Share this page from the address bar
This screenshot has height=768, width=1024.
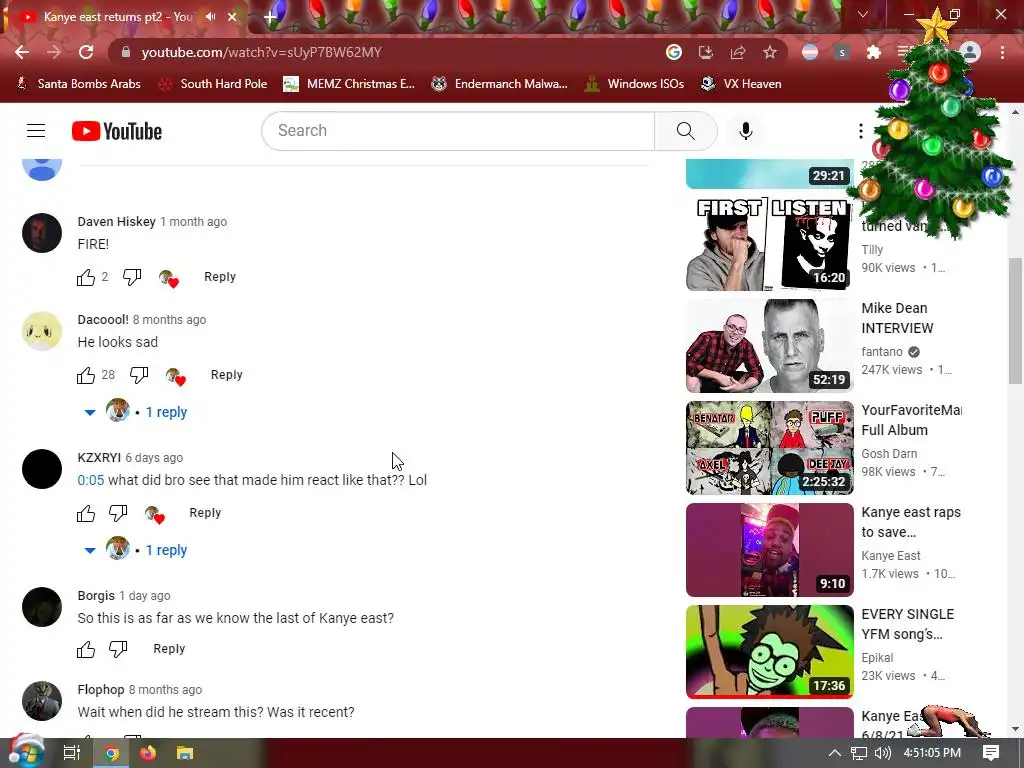[738, 52]
